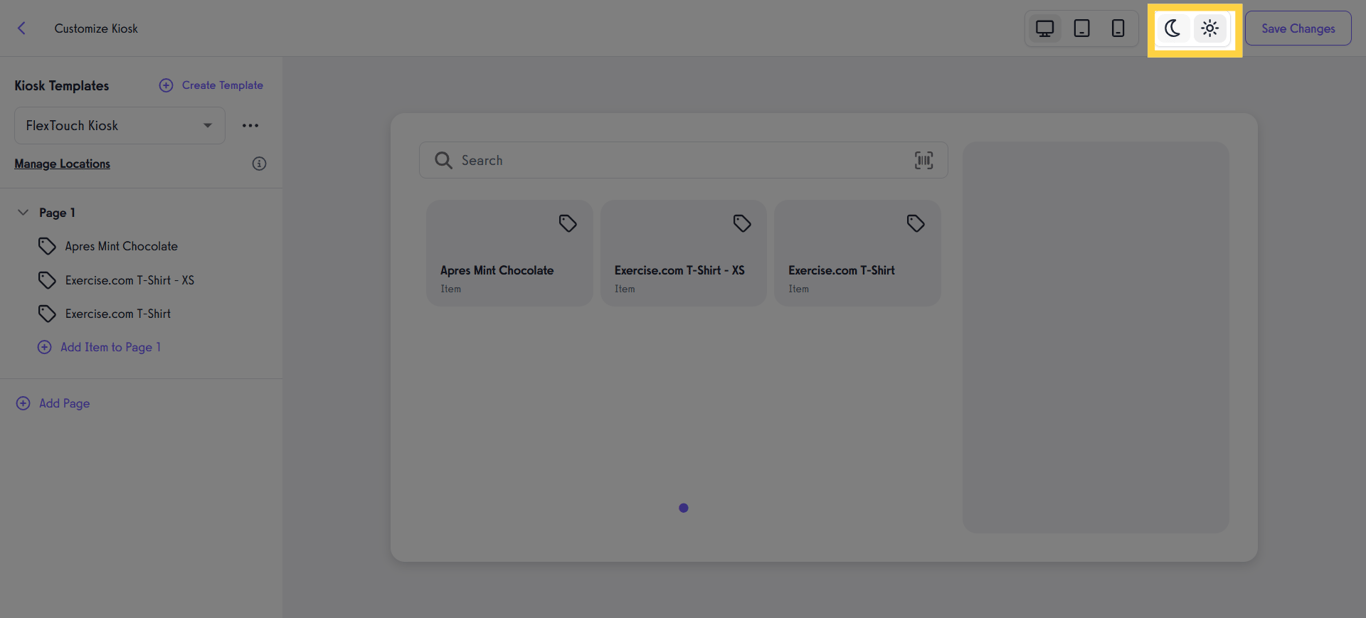Image resolution: width=1366 pixels, height=618 pixels.
Task: Open the three-dot template options menu
Action: [x=250, y=125]
